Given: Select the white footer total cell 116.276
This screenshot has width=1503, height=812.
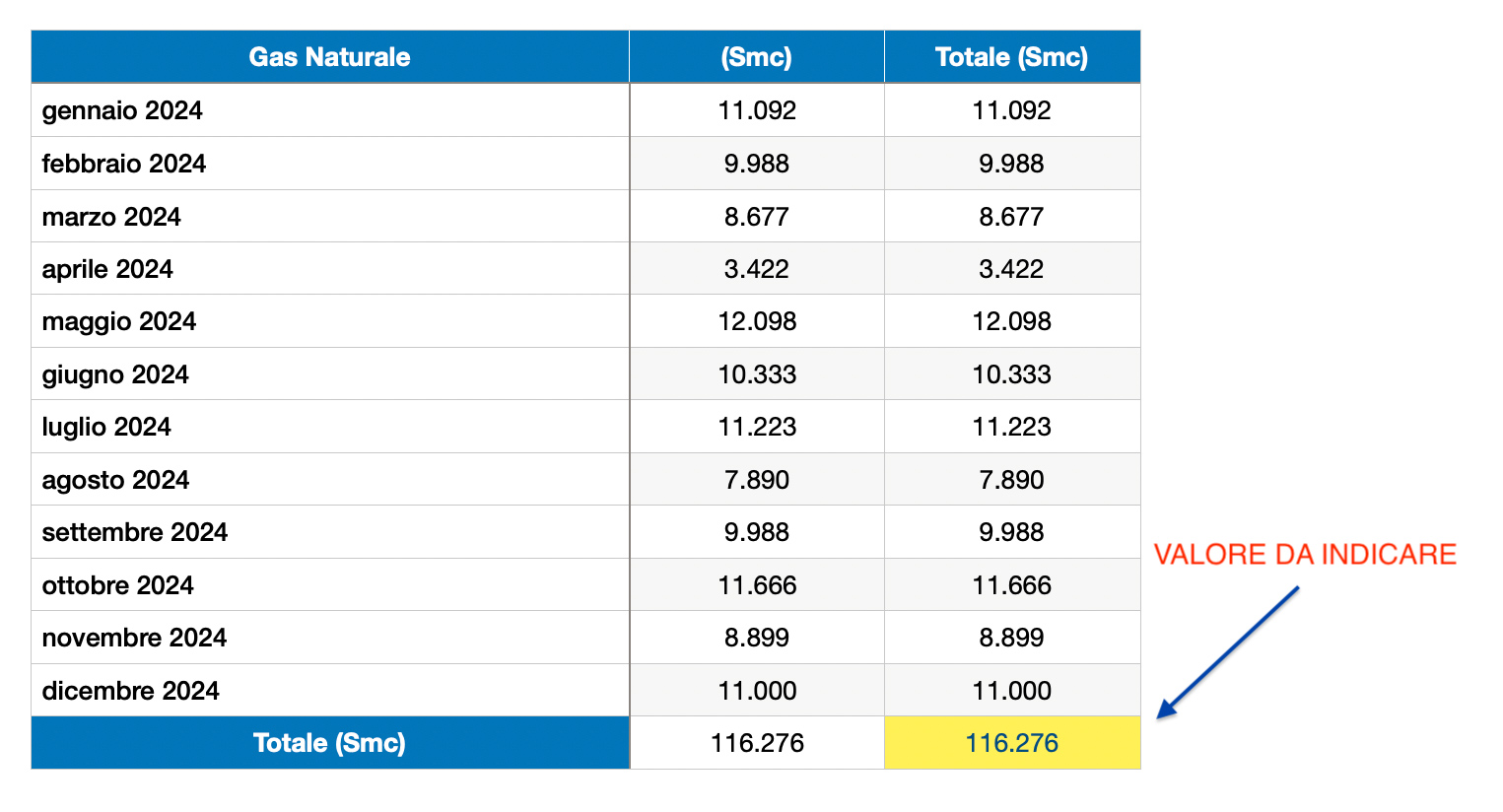Looking at the screenshot, I should click(757, 743).
